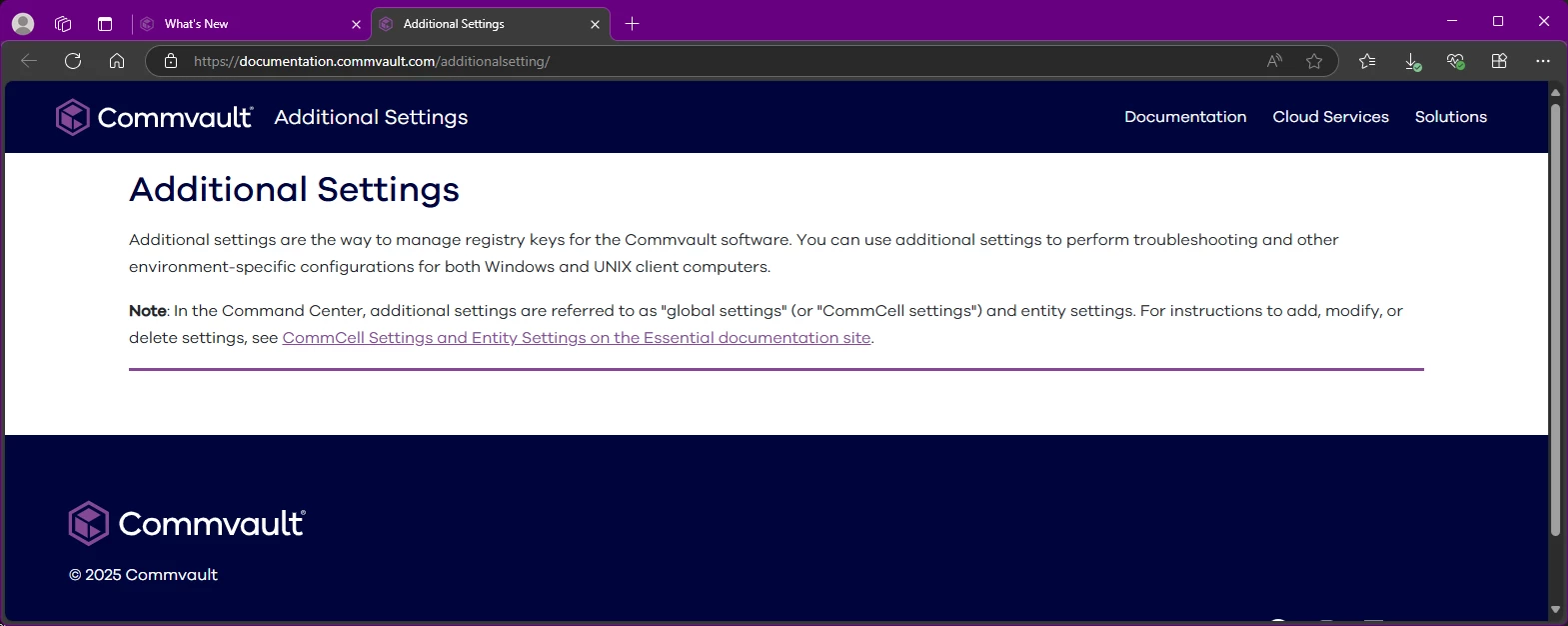1568x626 pixels.
Task: Click the Additional Settings page heading
Action: [294, 189]
